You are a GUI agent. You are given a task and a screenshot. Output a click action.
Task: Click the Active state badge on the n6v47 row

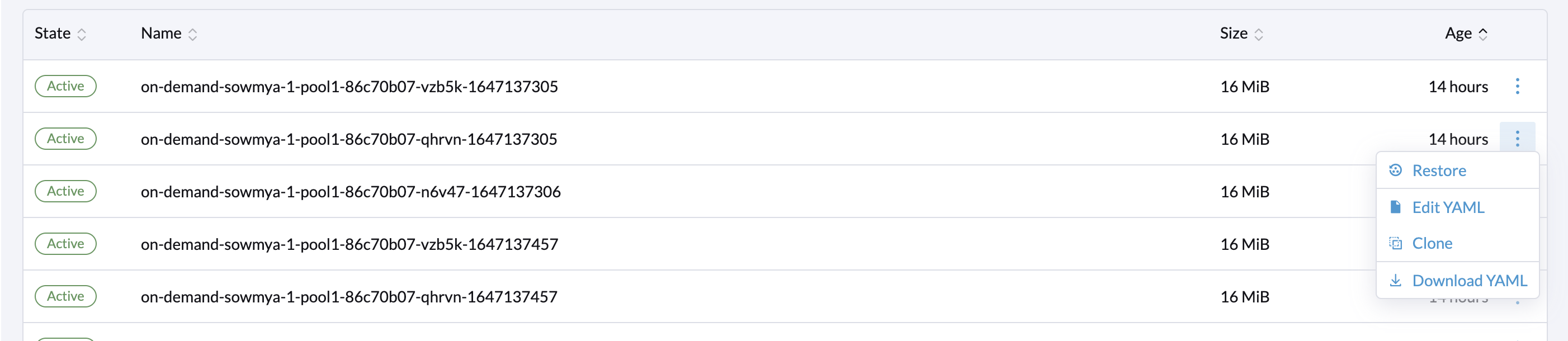pyautogui.click(x=65, y=191)
